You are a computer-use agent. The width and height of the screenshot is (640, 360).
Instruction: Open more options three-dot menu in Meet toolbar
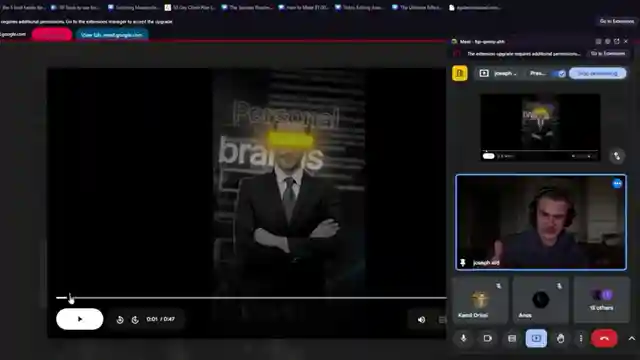pos(581,338)
